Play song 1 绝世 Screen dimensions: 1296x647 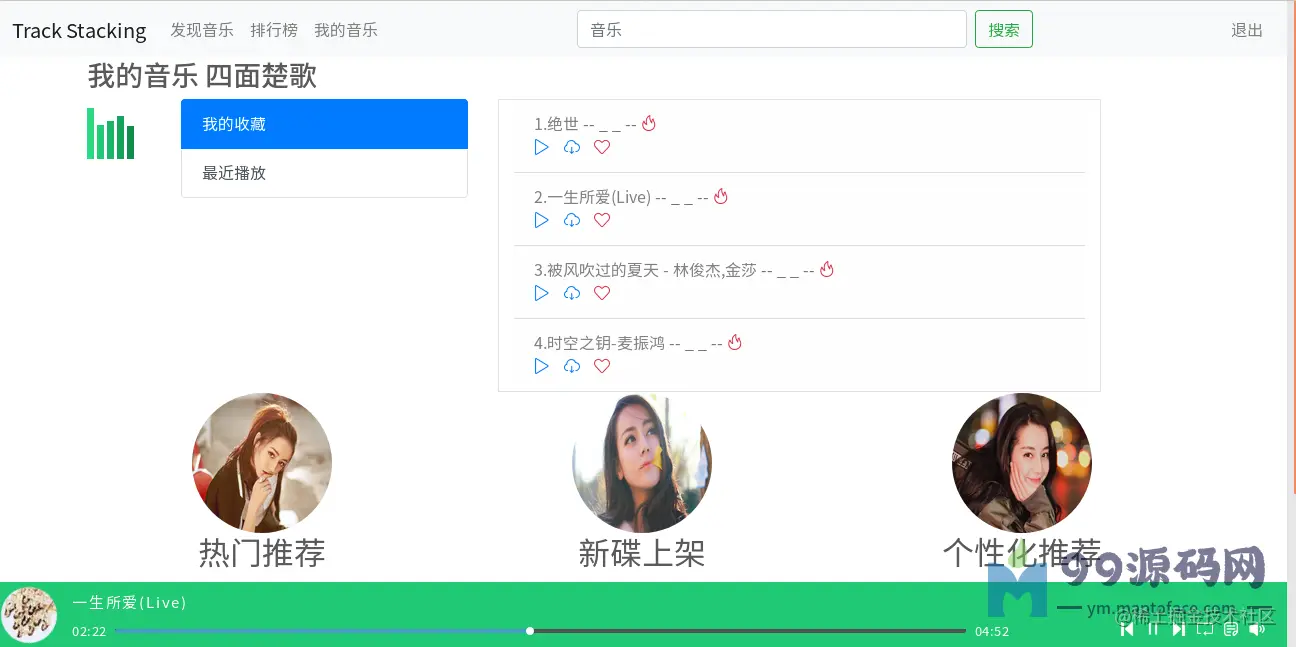541,147
